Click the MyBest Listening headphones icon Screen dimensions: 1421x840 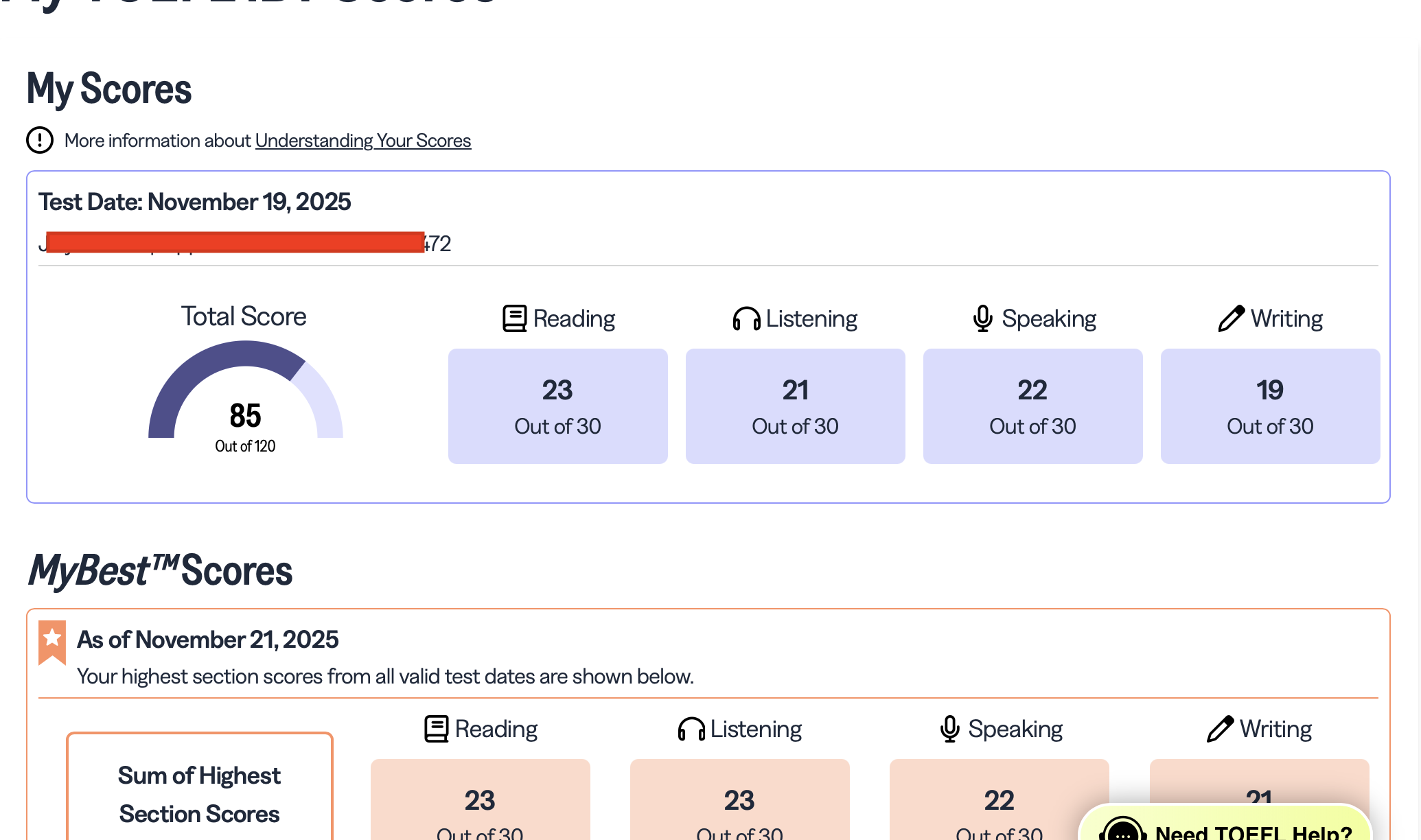point(691,729)
